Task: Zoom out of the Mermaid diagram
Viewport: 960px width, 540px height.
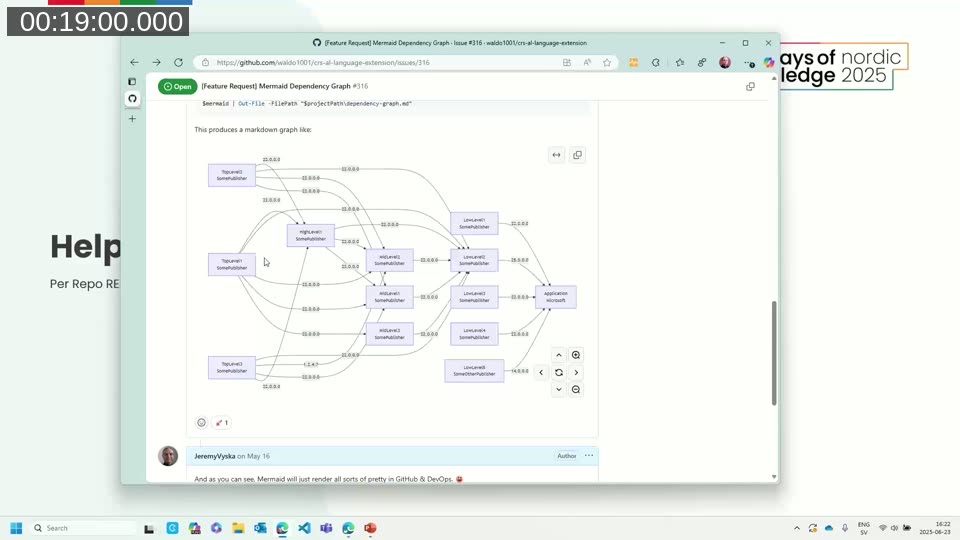Action: pyautogui.click(x=576, y=389)
